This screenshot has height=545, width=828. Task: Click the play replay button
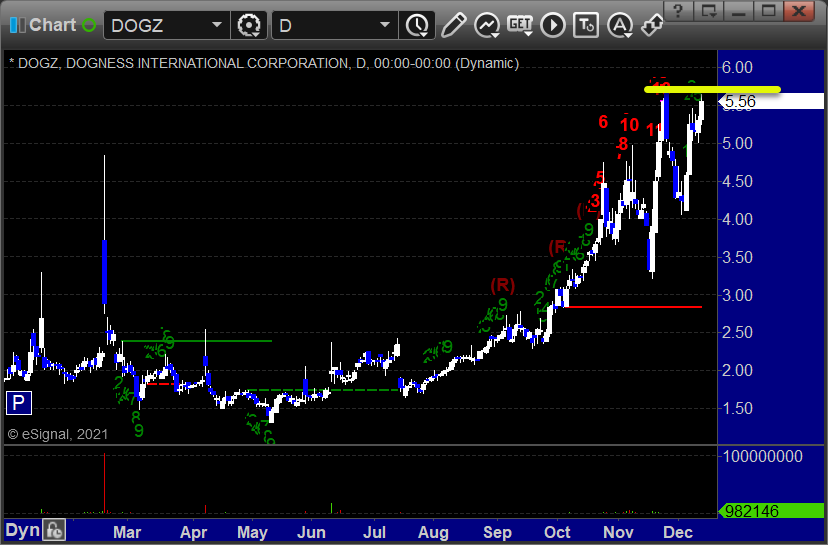pos(553,25)
